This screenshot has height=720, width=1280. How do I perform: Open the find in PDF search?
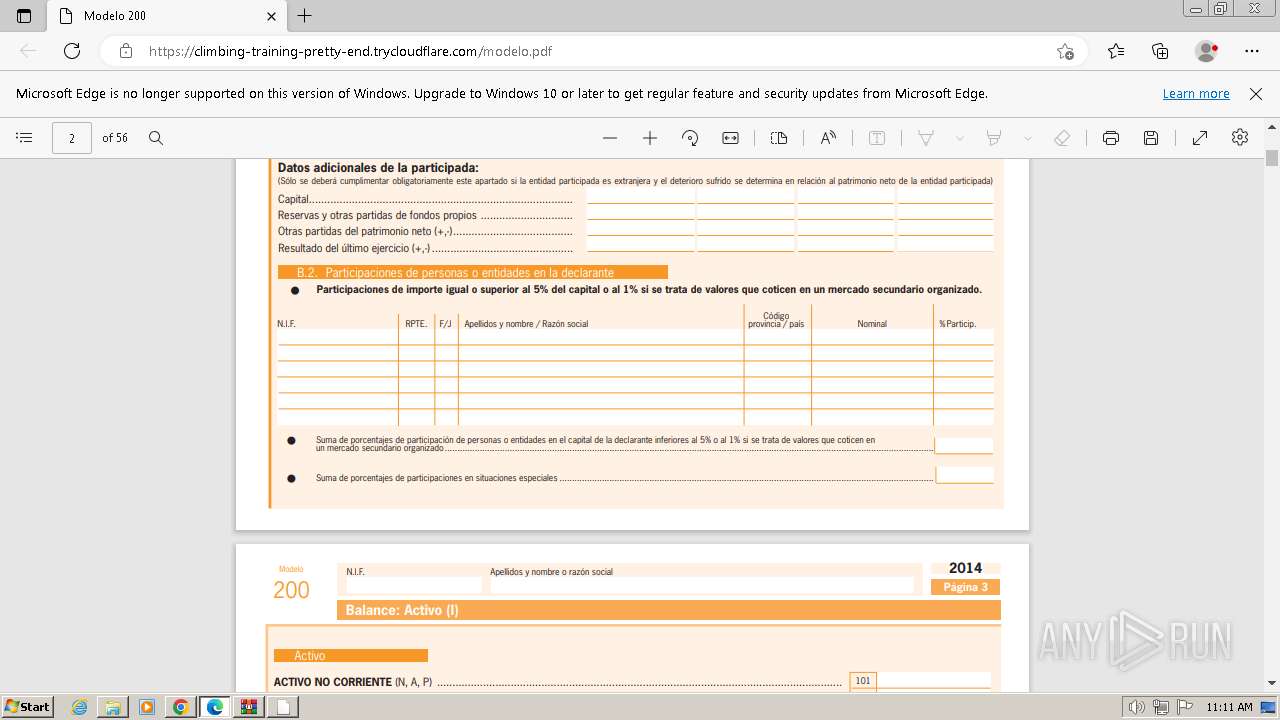[156, 138]
